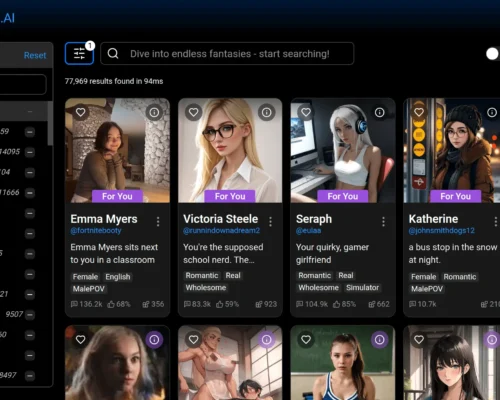
Task: Click '77,969 results found in 94ms' text
Action: tap(114, 81)
